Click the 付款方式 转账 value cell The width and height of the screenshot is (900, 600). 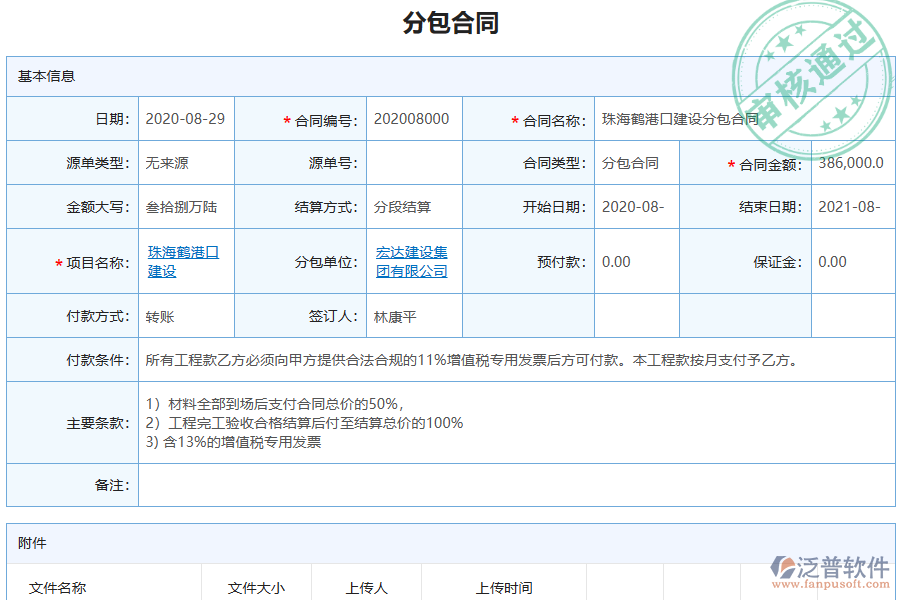(185, 315)
